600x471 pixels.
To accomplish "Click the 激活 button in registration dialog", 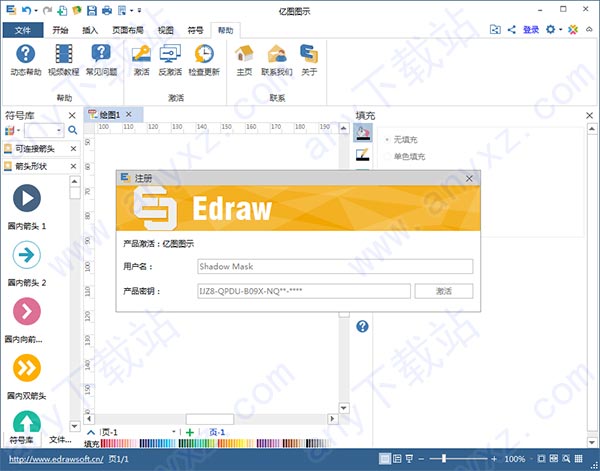I will [x=443, y=291].
